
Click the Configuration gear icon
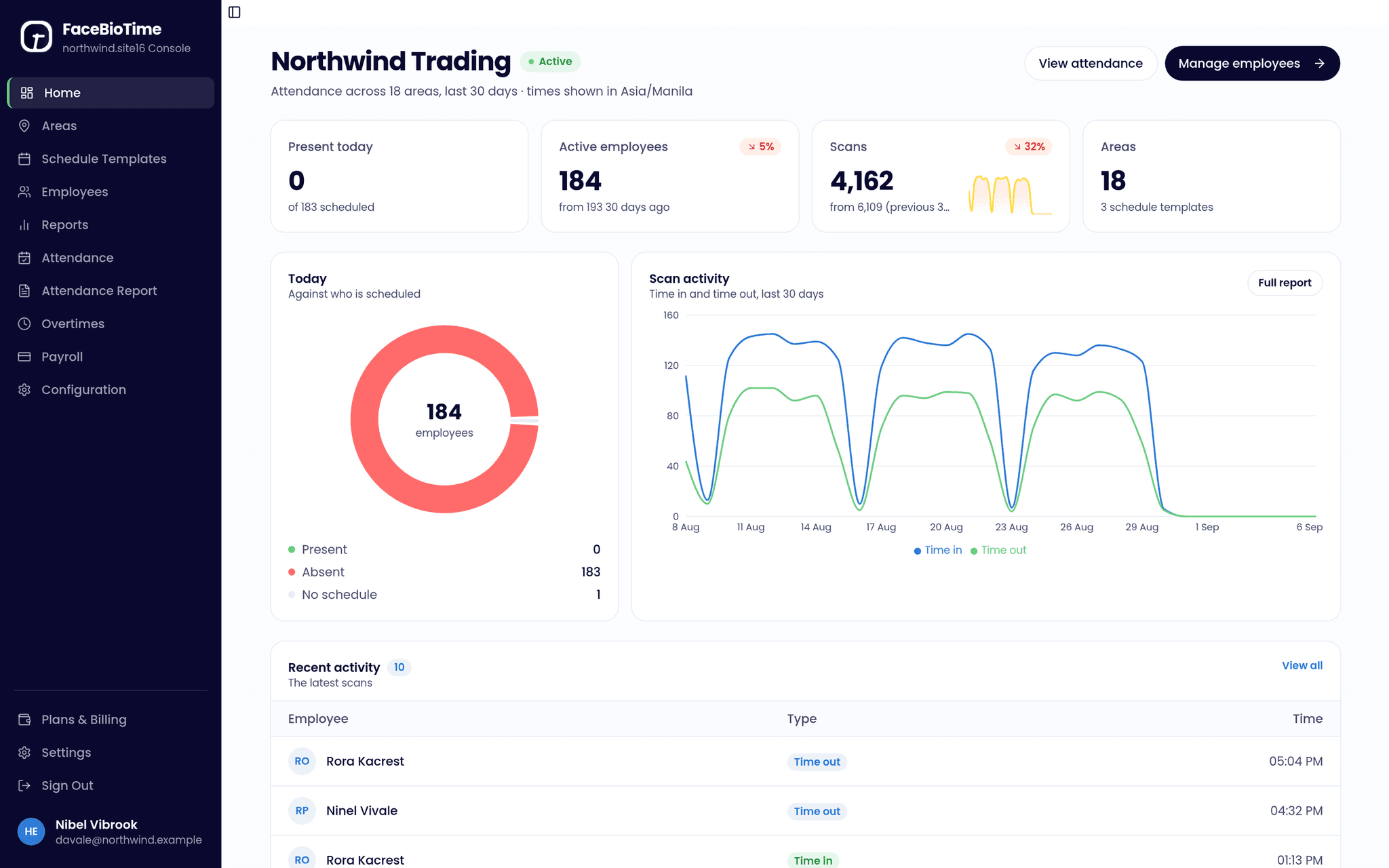pyautogui.click(x=24, y=390)
